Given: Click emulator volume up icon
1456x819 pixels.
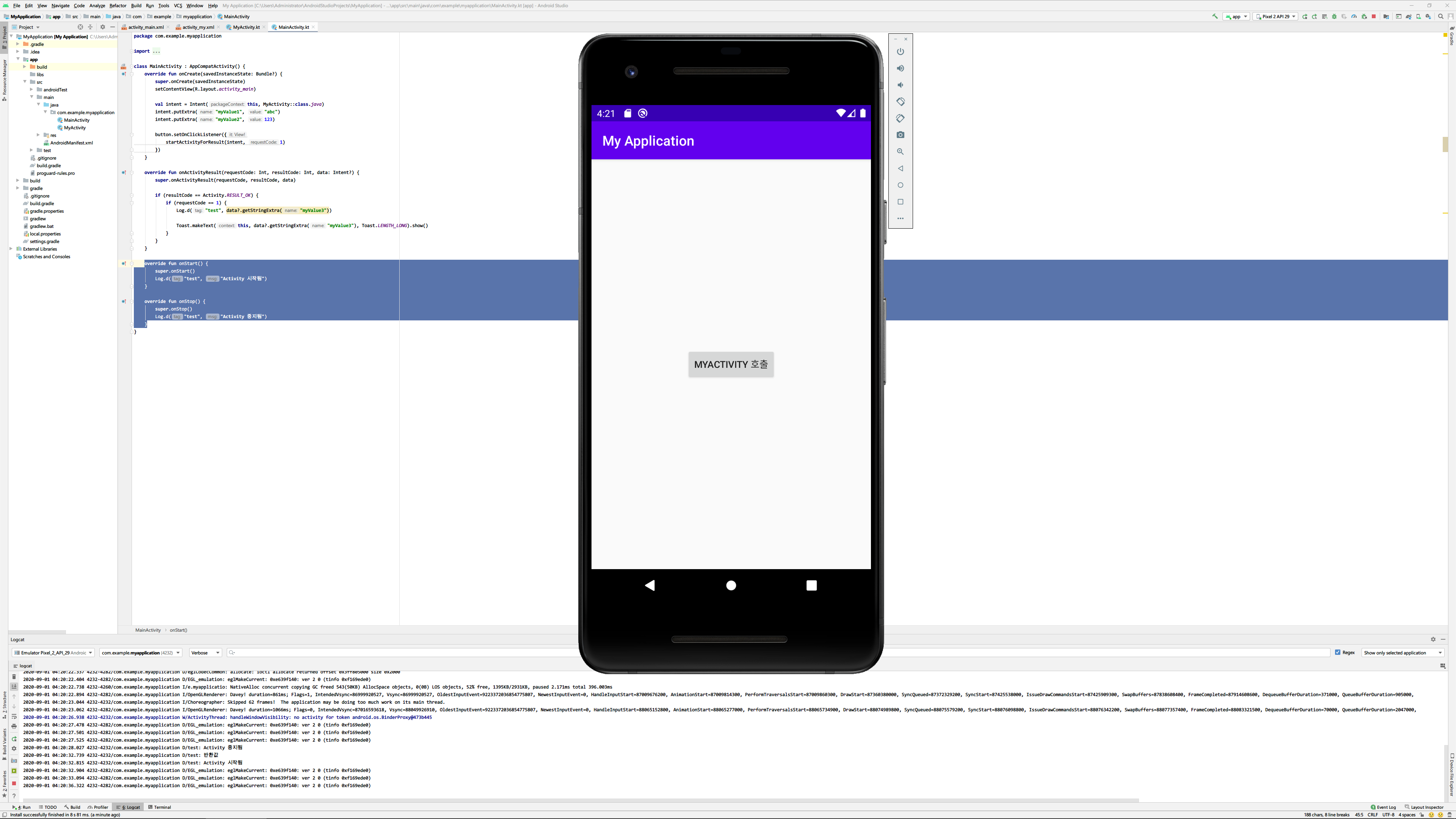Looking at the screenshot, I should coord(901,68).
